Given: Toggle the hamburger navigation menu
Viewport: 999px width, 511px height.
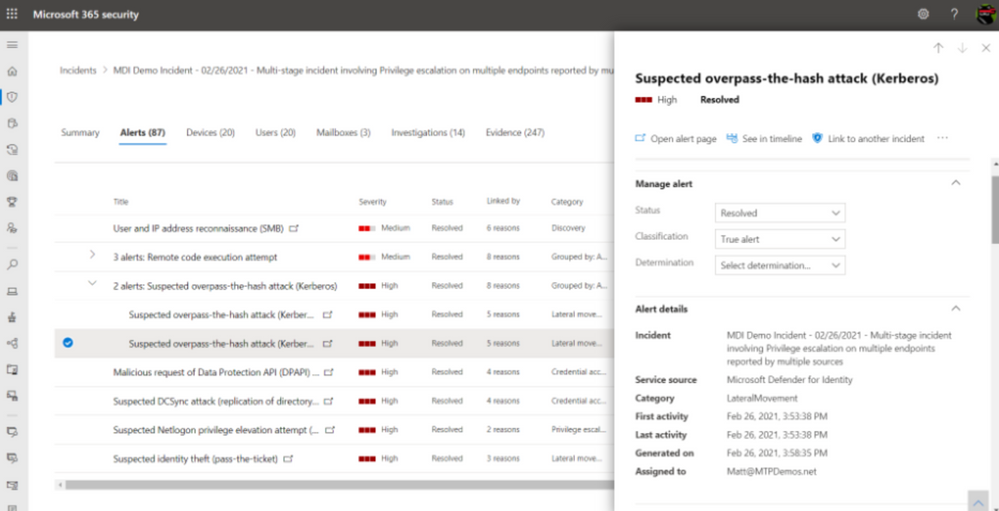Looking at the screenshot, I should 12,45.
